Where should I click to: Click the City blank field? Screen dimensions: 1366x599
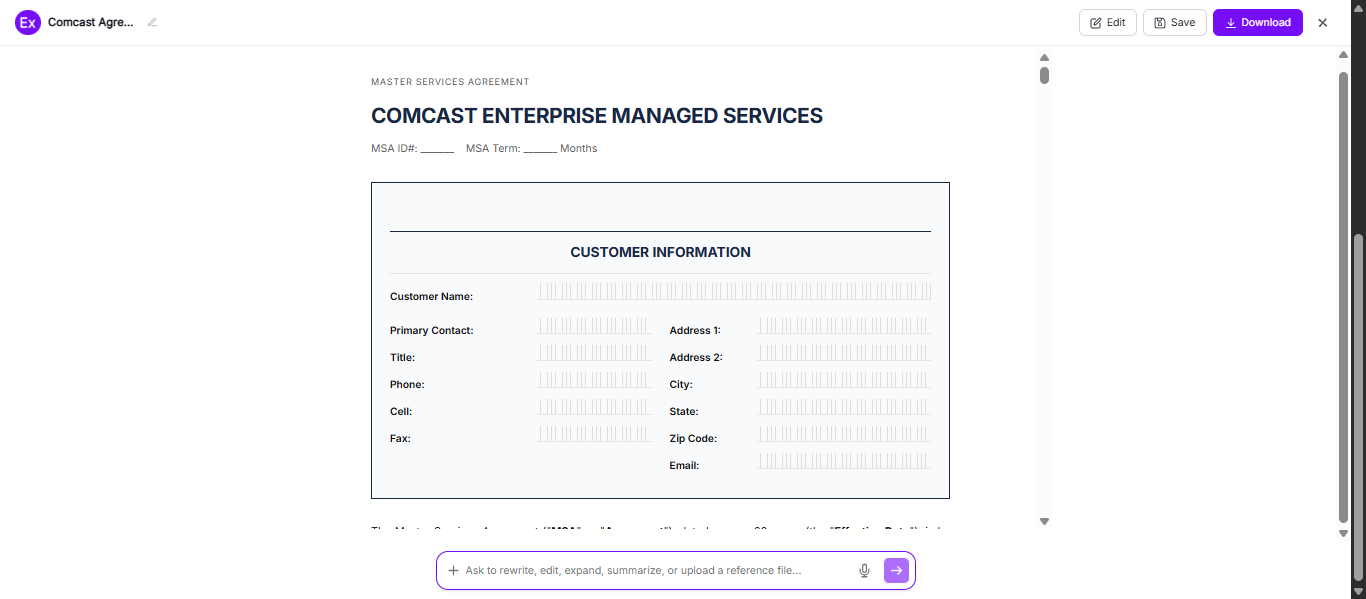(845, 380)
